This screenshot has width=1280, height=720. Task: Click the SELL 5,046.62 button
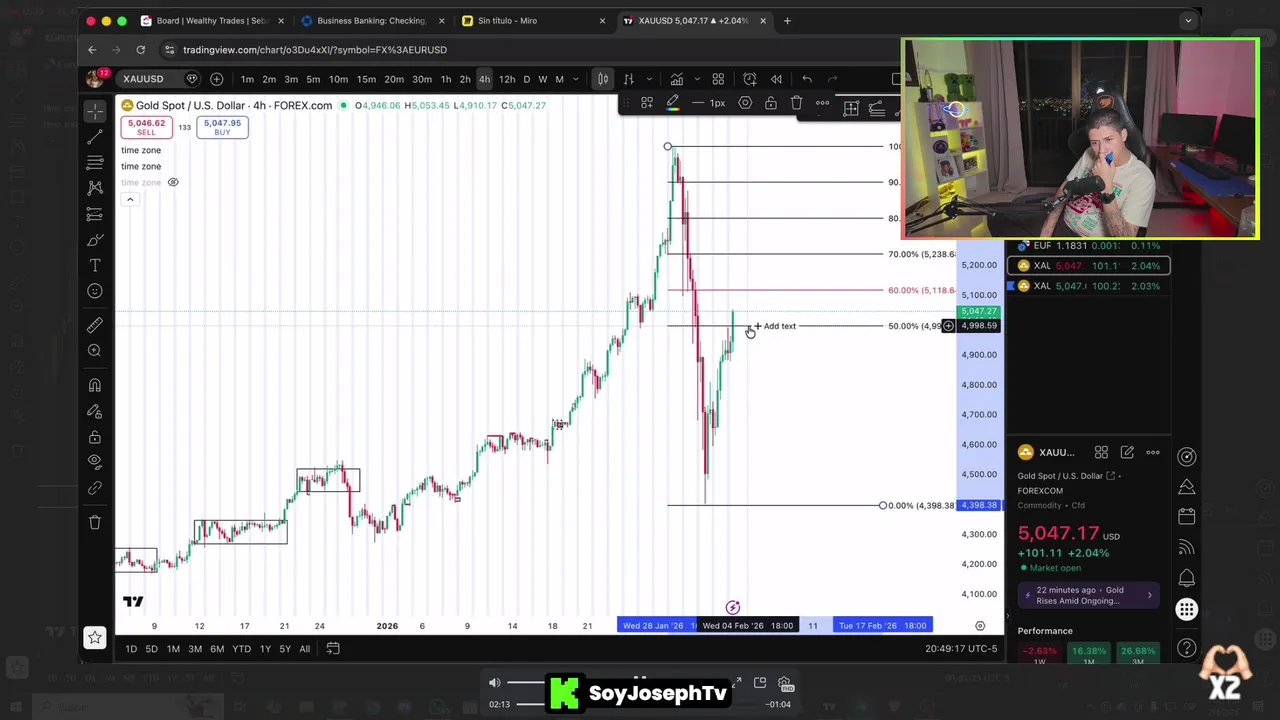tap(146, 127)
